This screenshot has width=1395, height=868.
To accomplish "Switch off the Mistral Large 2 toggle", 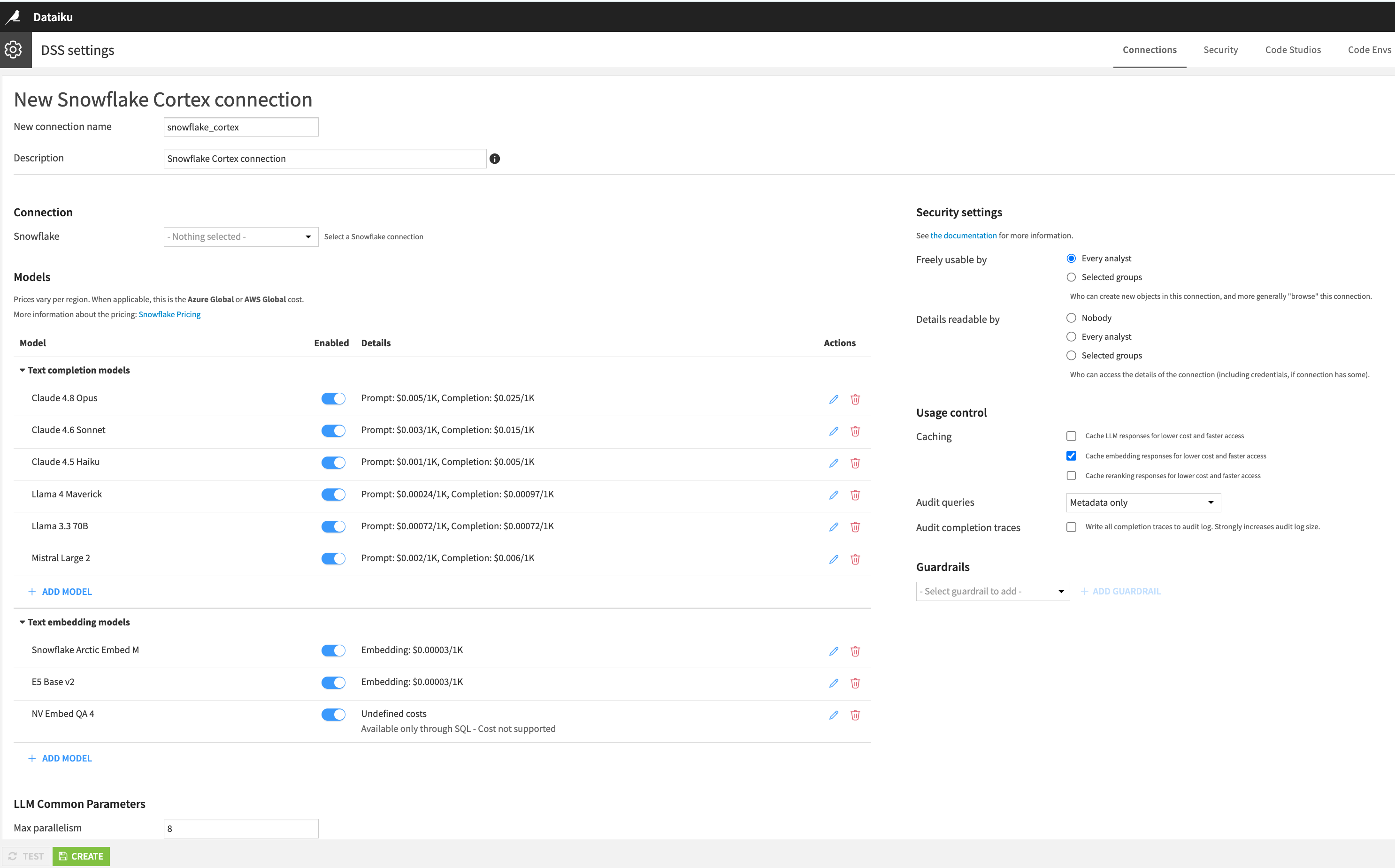I will 333,559.
